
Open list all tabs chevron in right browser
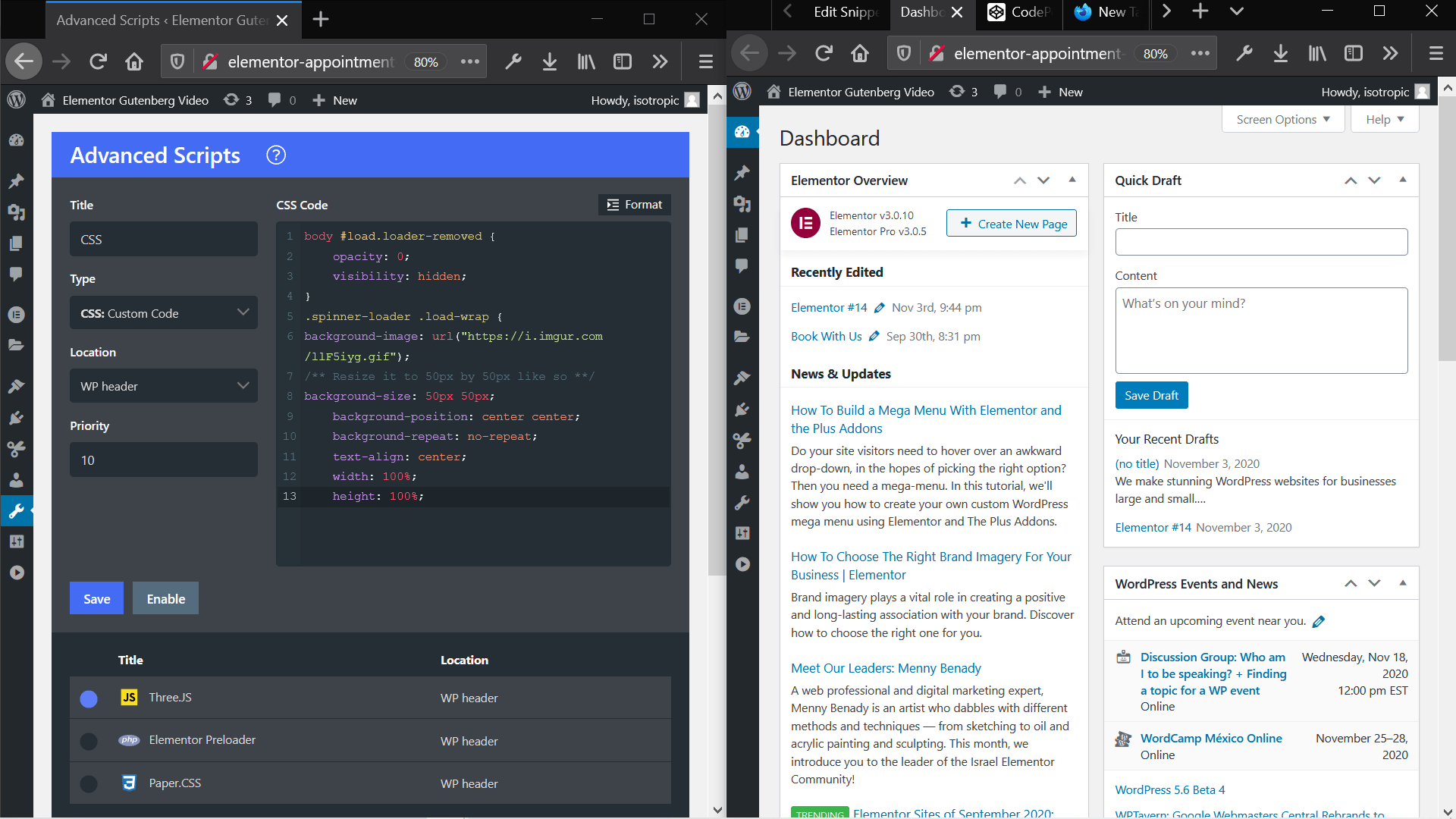click(x=1237, y=11)
